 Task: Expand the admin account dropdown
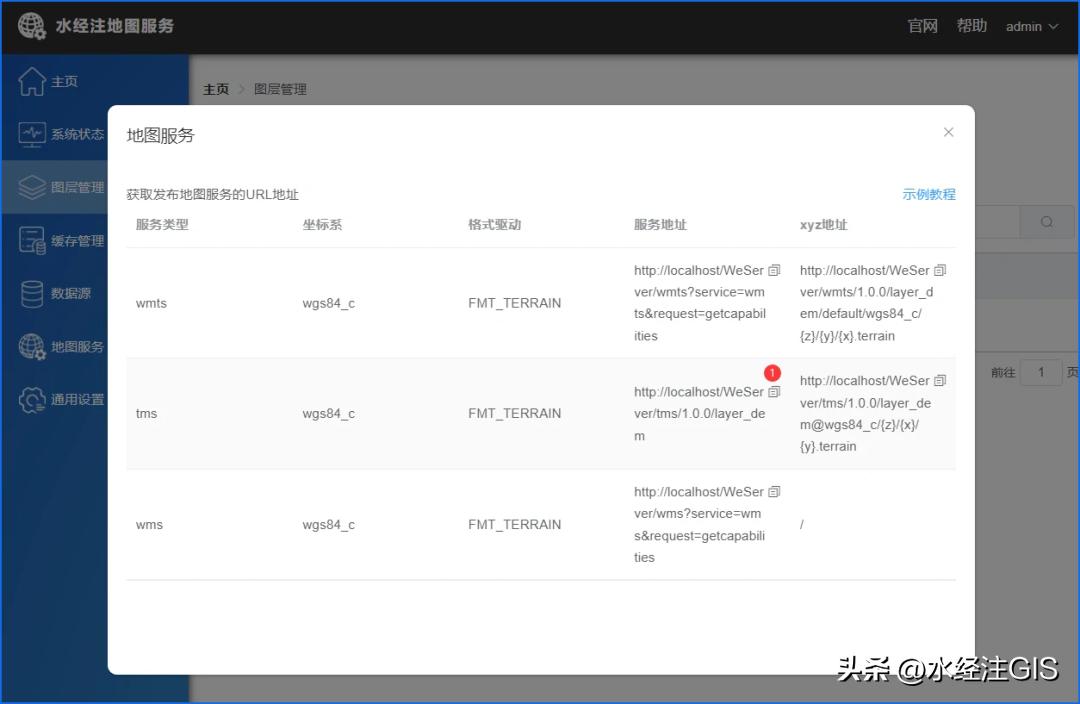pyautogui.click(x=1031, y=26)
